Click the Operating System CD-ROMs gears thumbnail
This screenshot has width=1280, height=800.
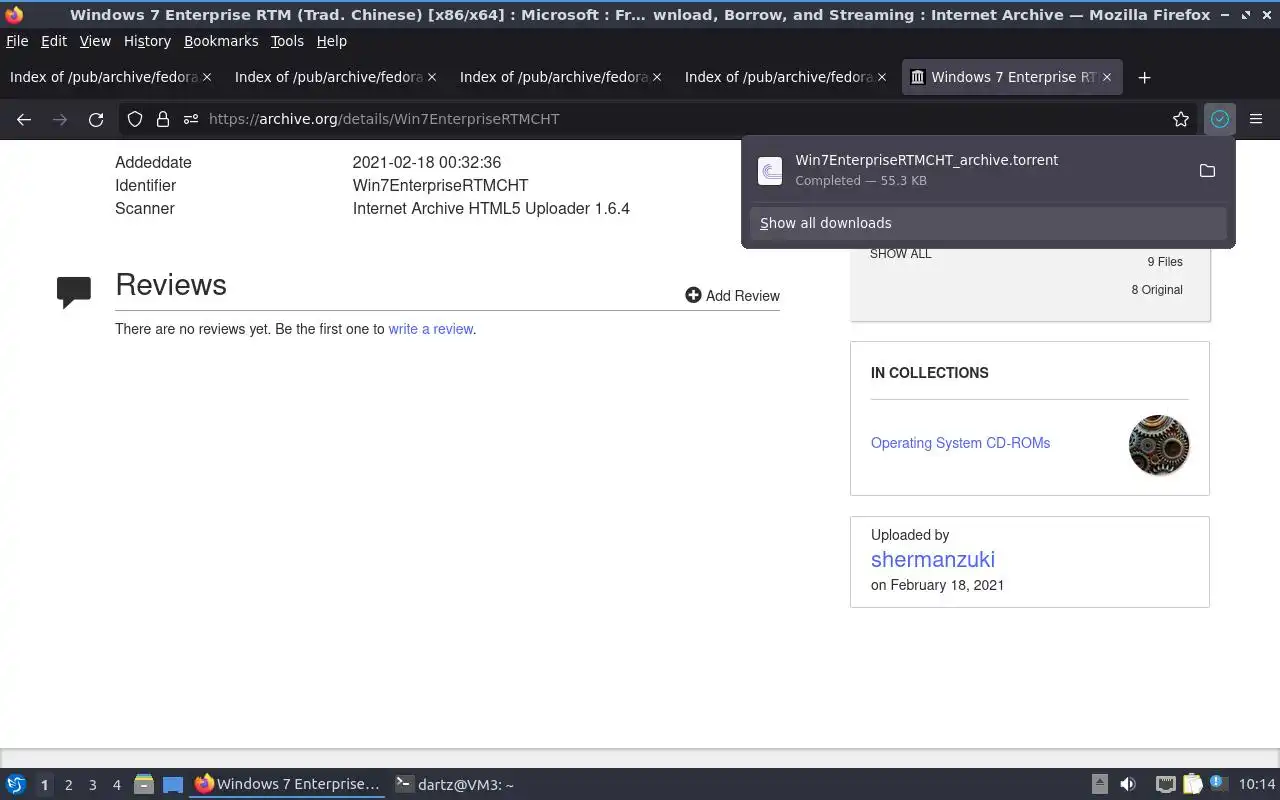coord(1159,445)
